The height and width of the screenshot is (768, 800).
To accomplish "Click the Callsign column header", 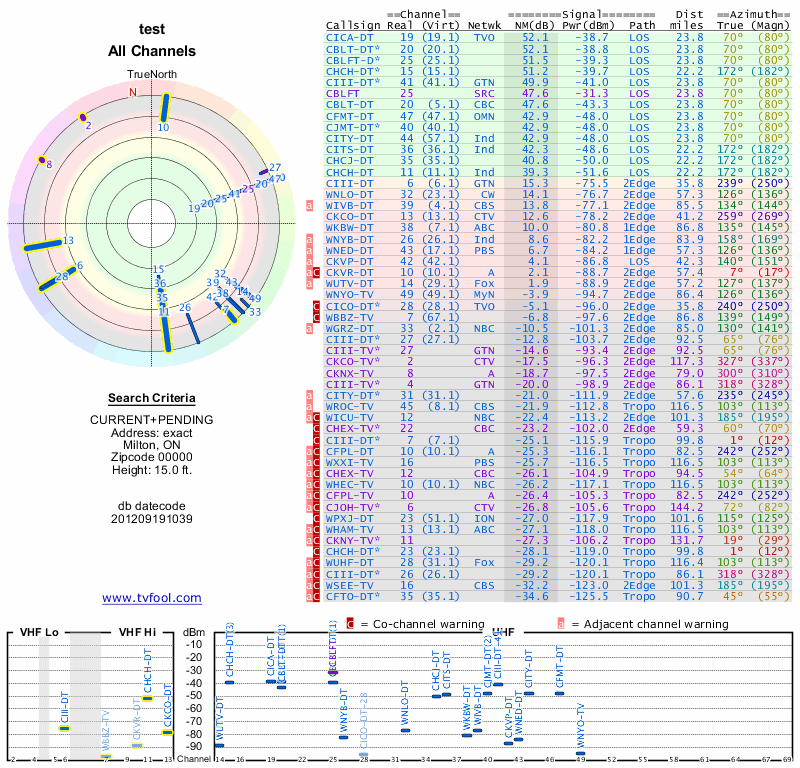I will (355, 24).
